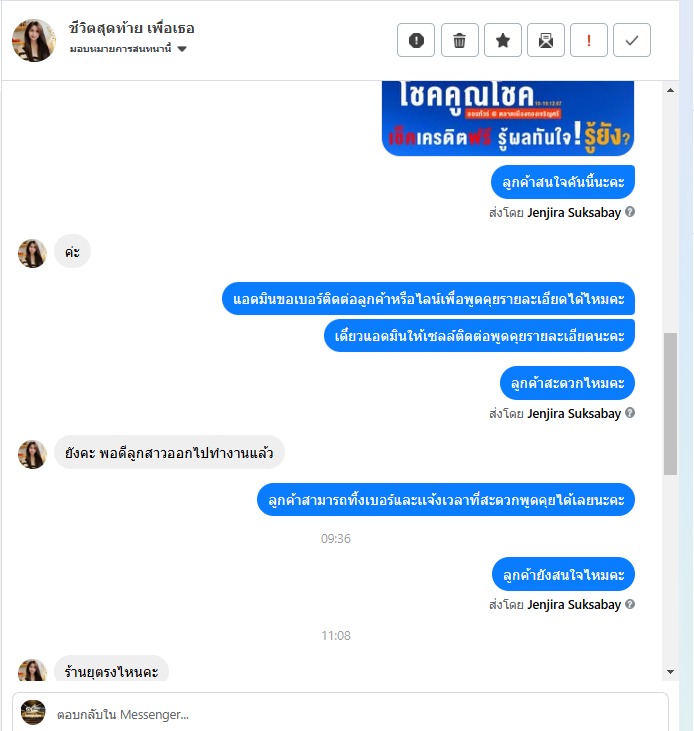Screen dimensions: 694x731
Task: Select the 'ลูกค้ายังสนใจไหมคะ' message bubble
Action: point(563,574)
